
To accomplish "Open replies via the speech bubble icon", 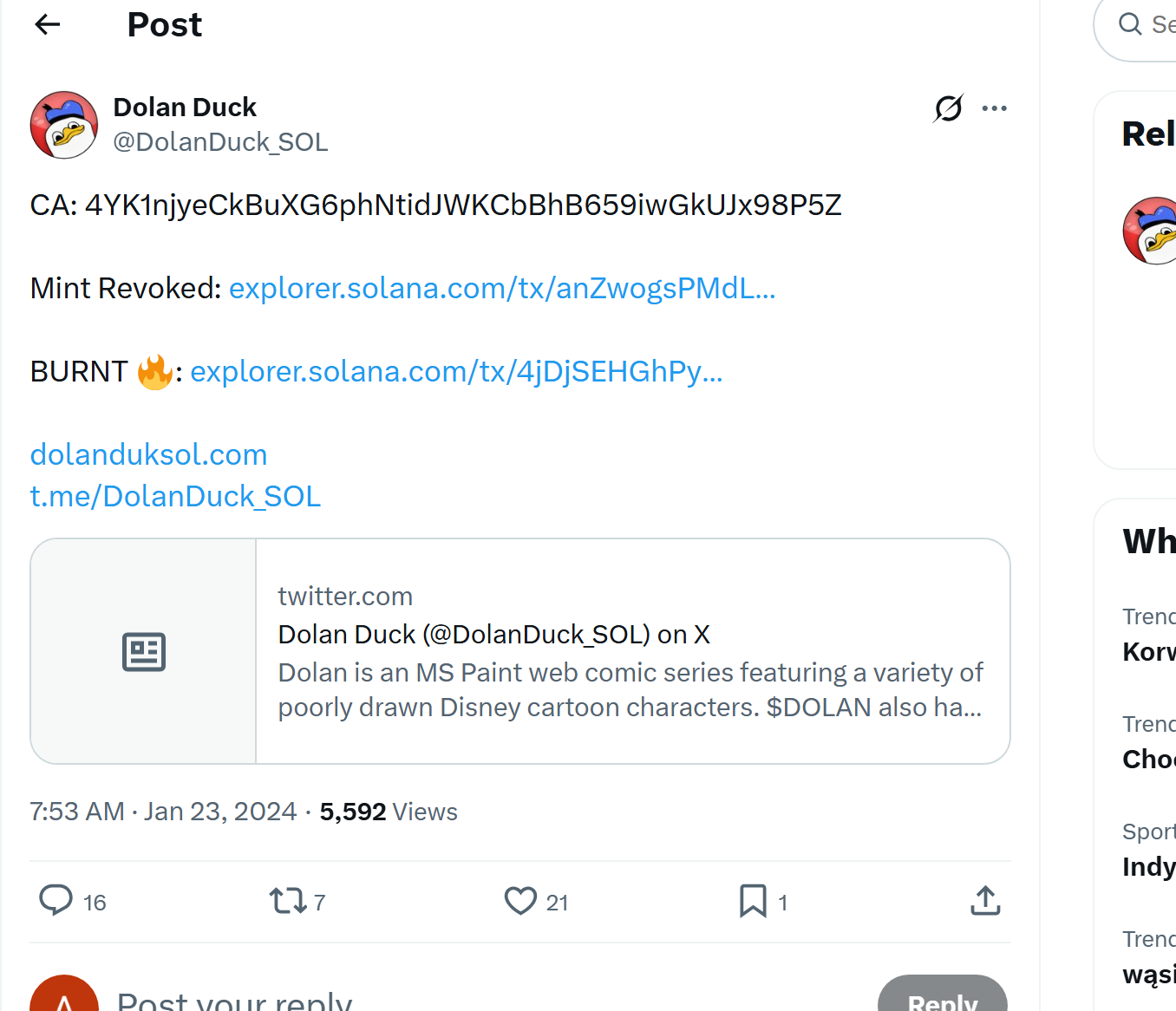I will coord(56,901).
